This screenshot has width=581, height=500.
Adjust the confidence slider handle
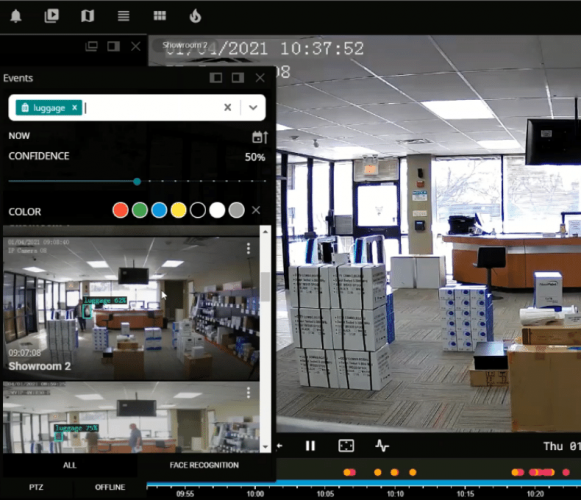point(137,182)
